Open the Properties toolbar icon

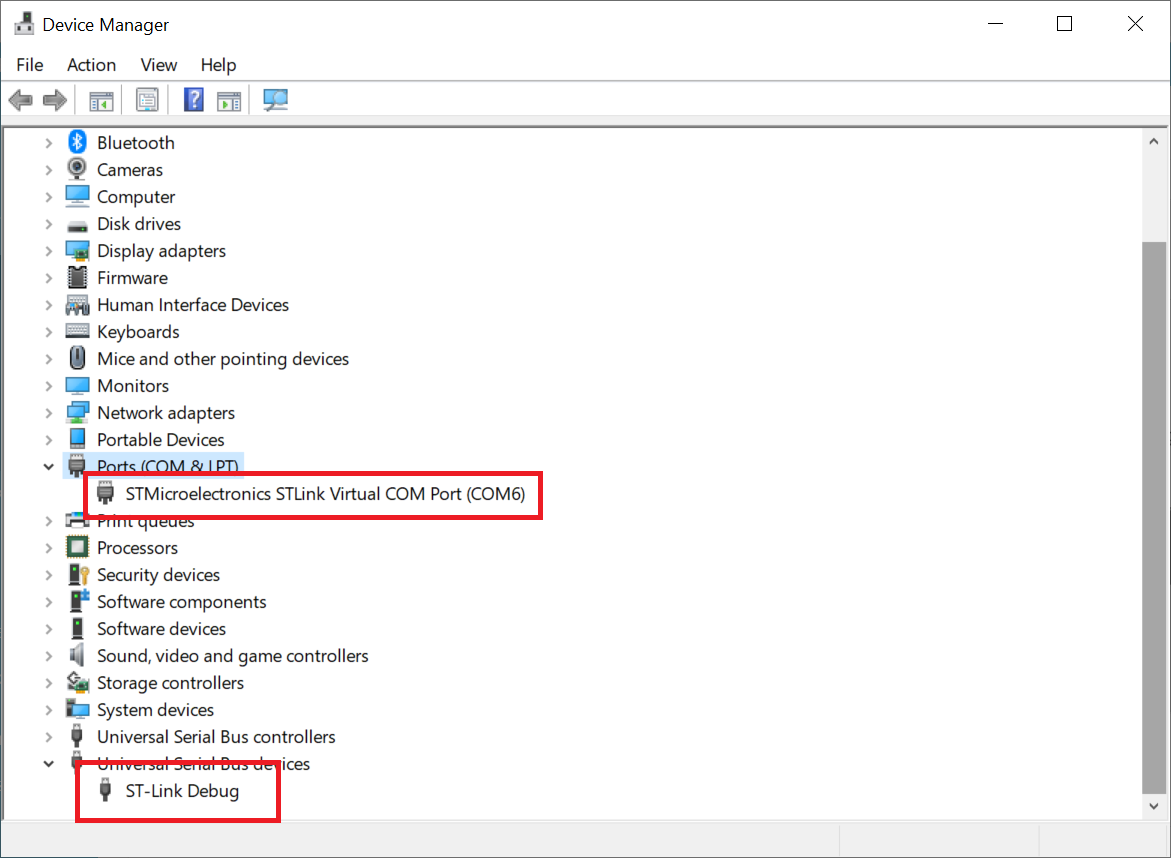148,100
